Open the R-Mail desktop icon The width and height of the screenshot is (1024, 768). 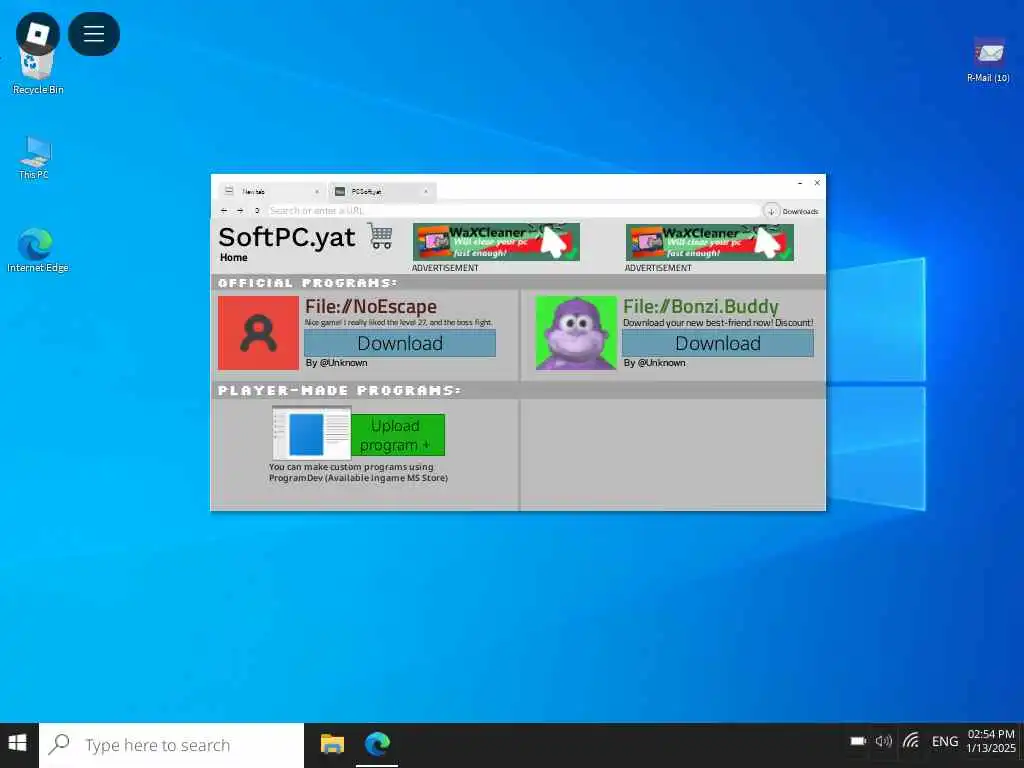click(988, 60)
